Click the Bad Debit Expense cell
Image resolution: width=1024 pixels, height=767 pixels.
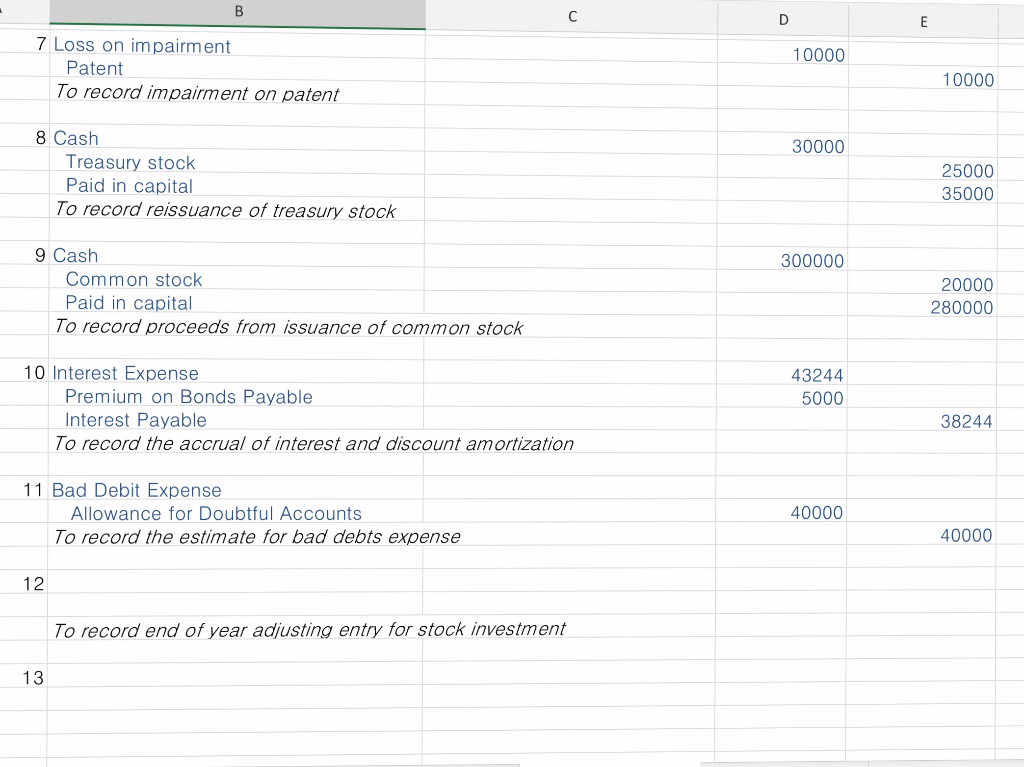[x=137, y=490]
